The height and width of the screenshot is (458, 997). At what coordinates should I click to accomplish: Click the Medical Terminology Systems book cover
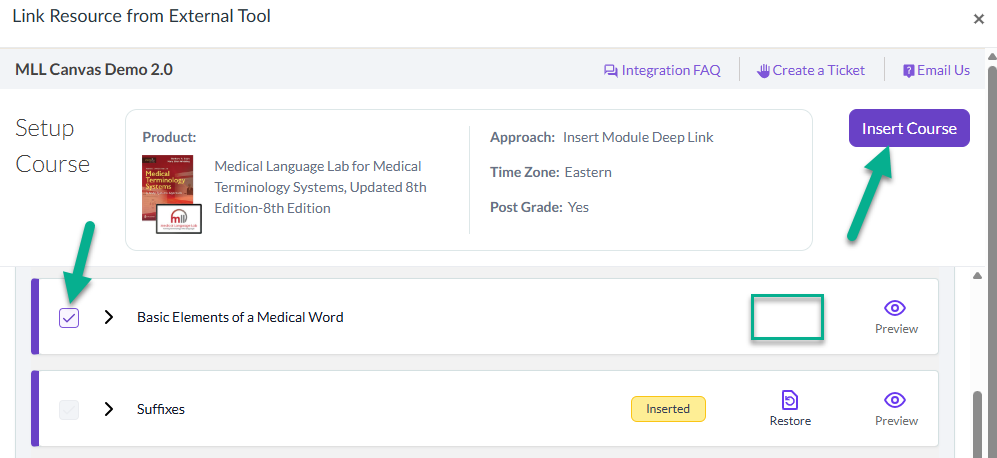coord(168,188)
